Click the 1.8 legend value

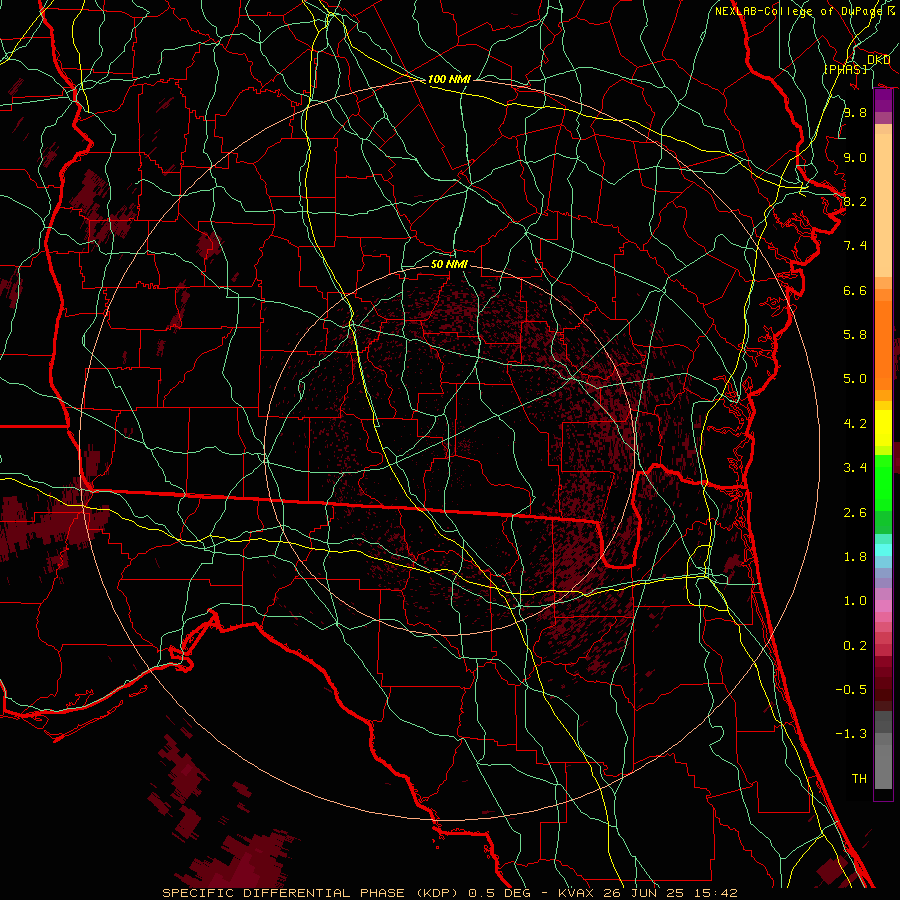(855, 557)
